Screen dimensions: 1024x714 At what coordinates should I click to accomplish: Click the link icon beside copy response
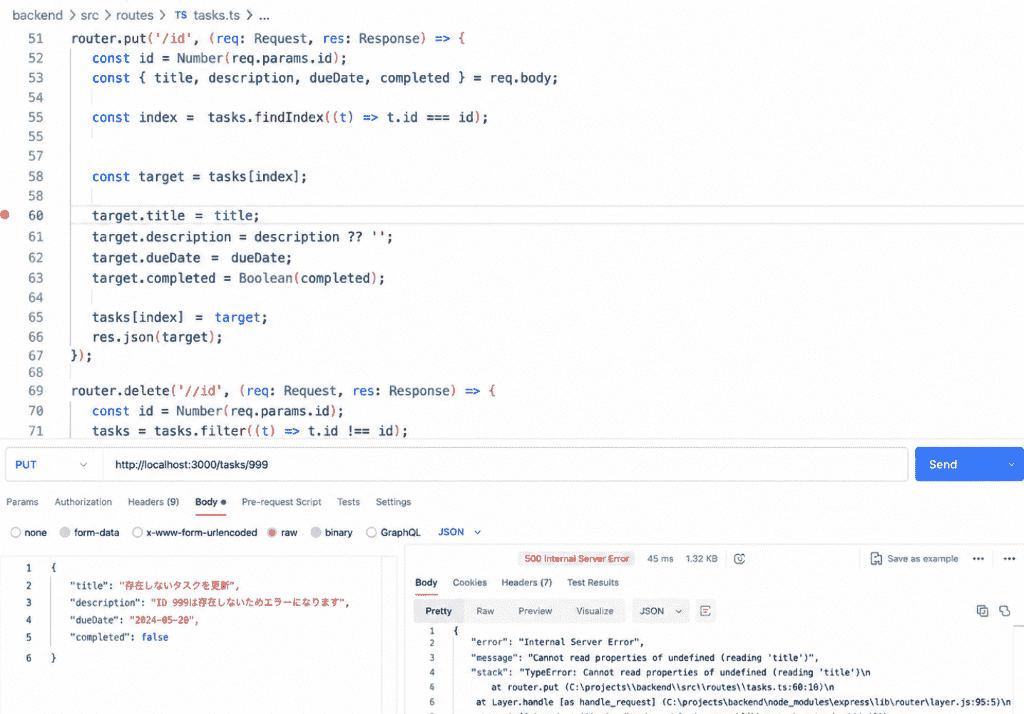click(x=1004, y=611)
